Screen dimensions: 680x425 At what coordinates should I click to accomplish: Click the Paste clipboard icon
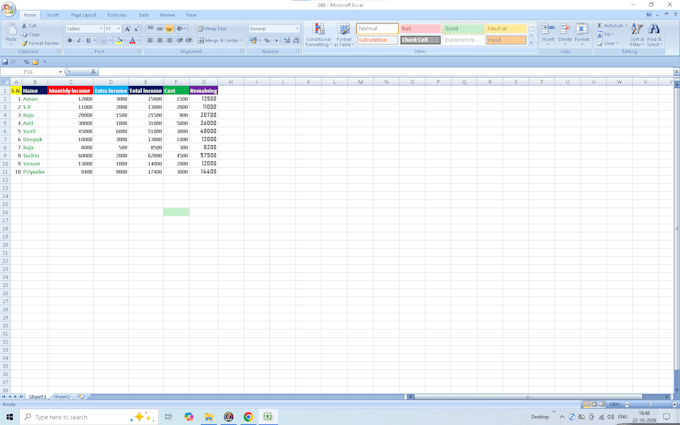pyautogui.click(x=11, y=30)
